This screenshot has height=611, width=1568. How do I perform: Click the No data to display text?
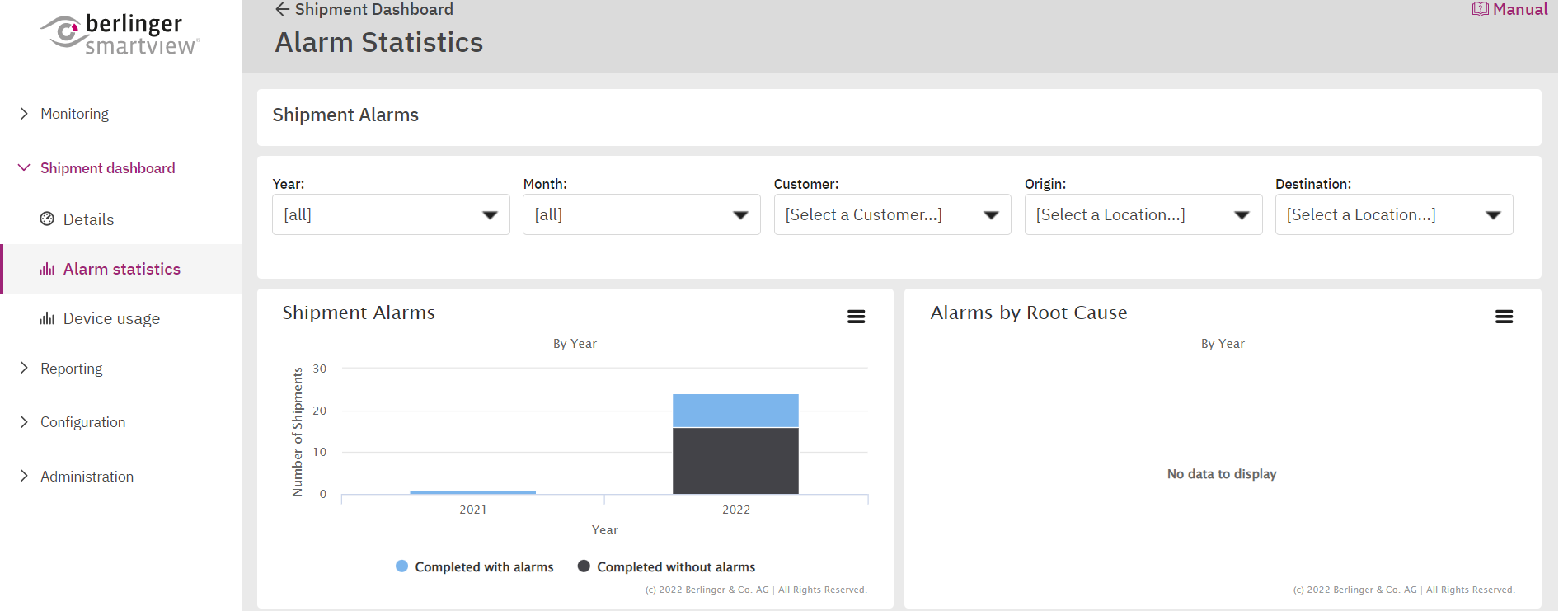point(1222,474)
